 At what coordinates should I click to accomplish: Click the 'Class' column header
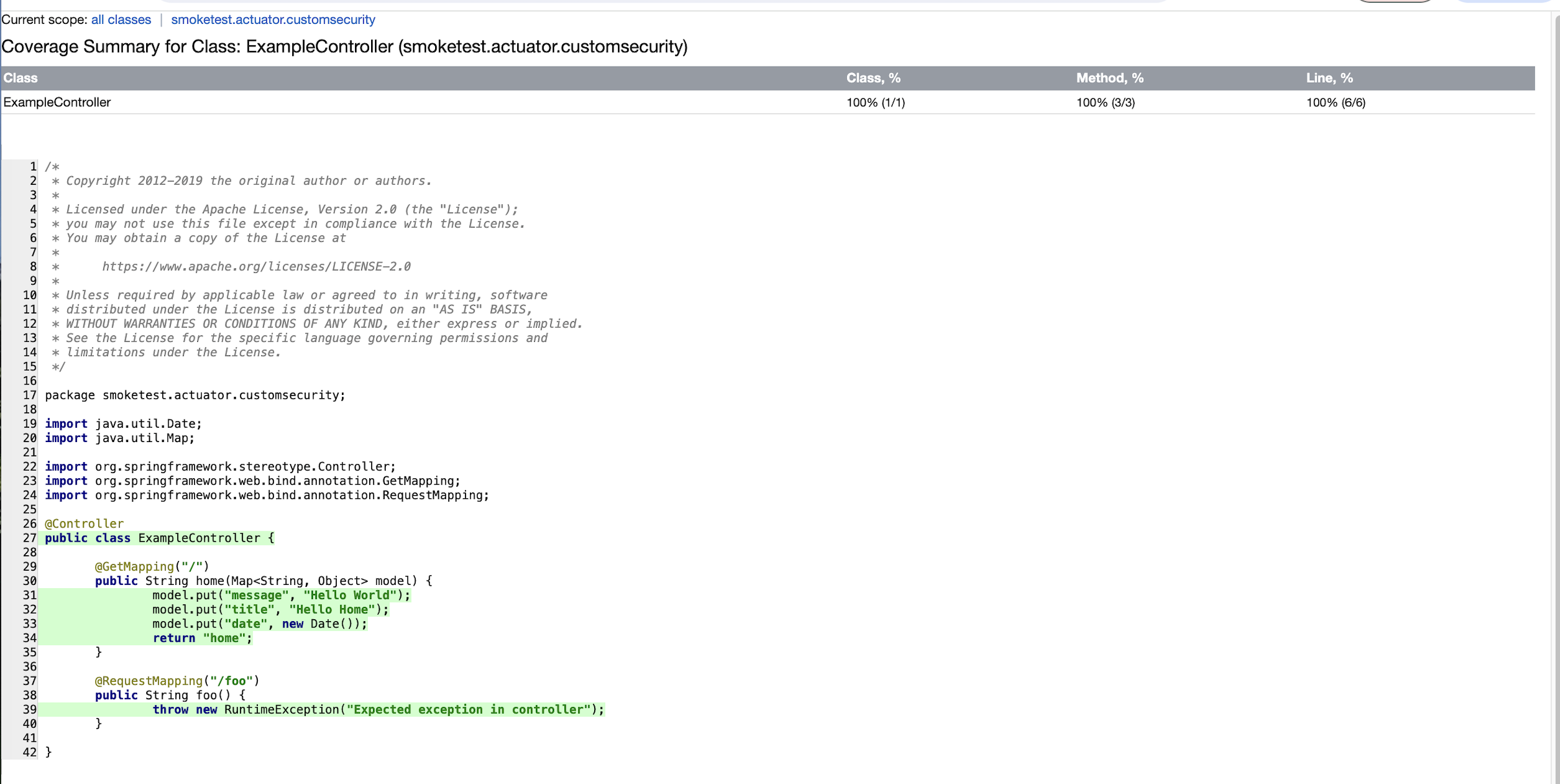21,78
